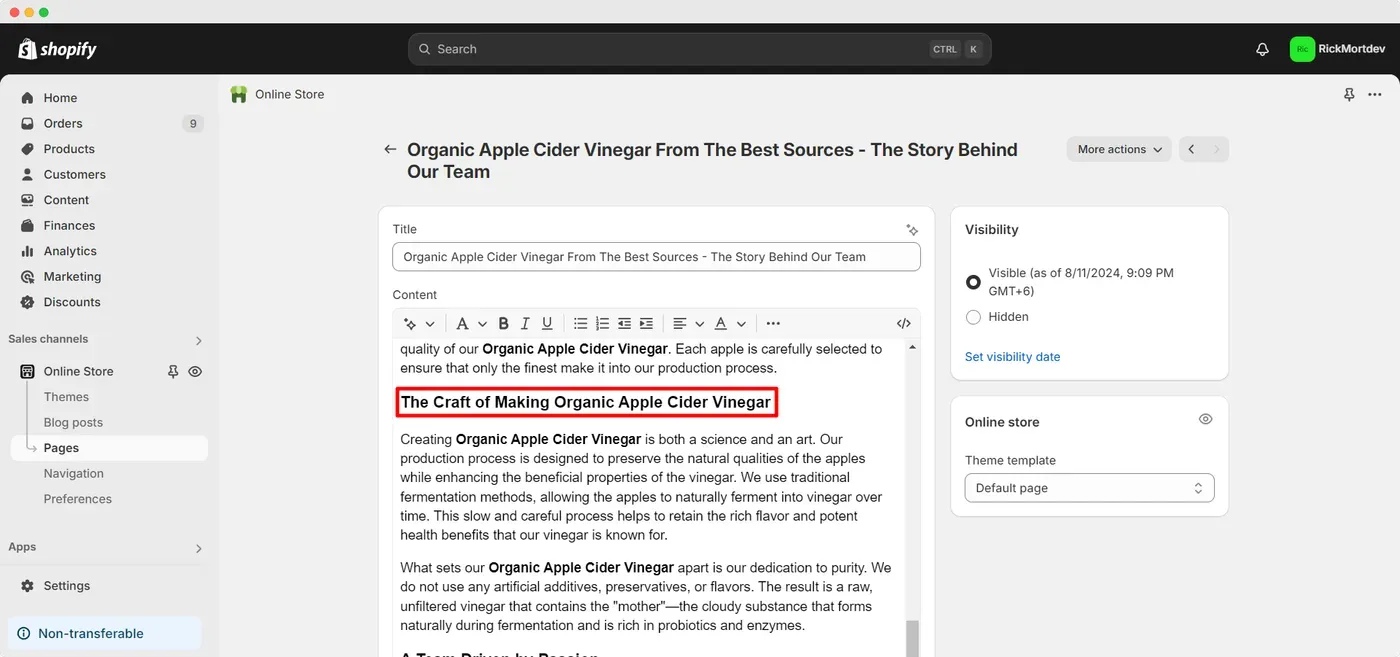Open the notifications bell

pyautogui.click(x=1262, y=49)
